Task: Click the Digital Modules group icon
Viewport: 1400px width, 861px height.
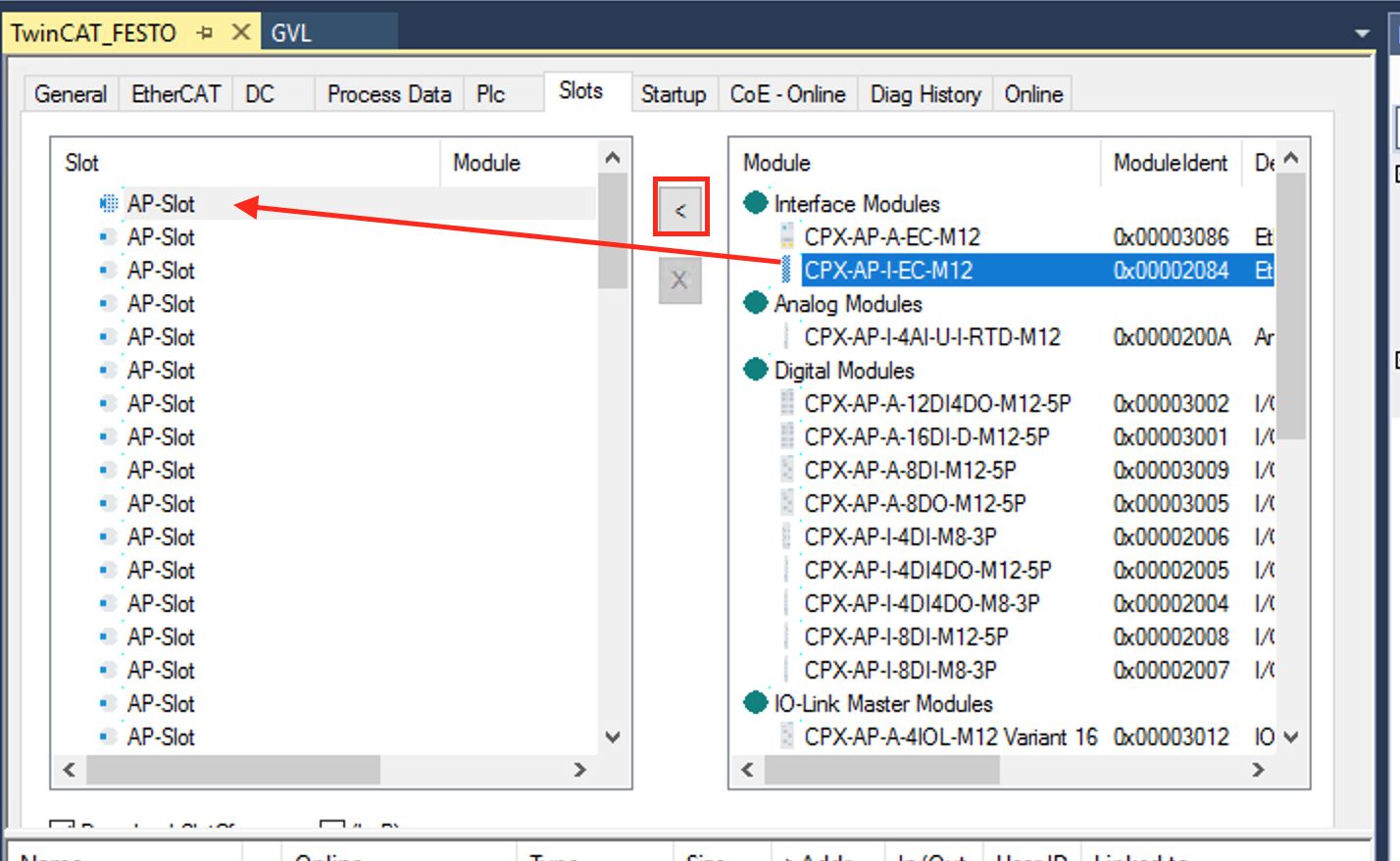Action: point(756,370)
